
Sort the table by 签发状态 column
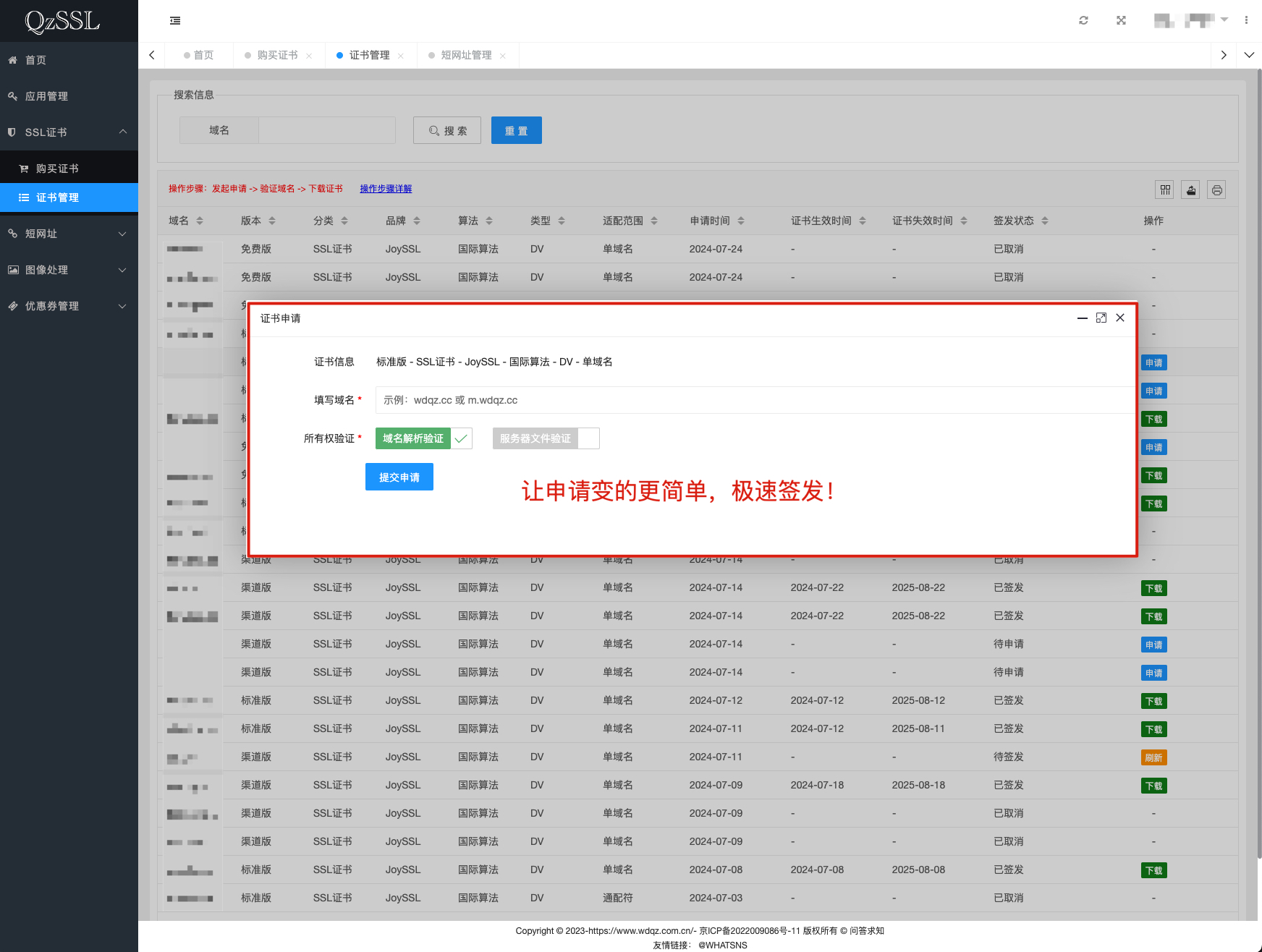[x=1044, y=221]
